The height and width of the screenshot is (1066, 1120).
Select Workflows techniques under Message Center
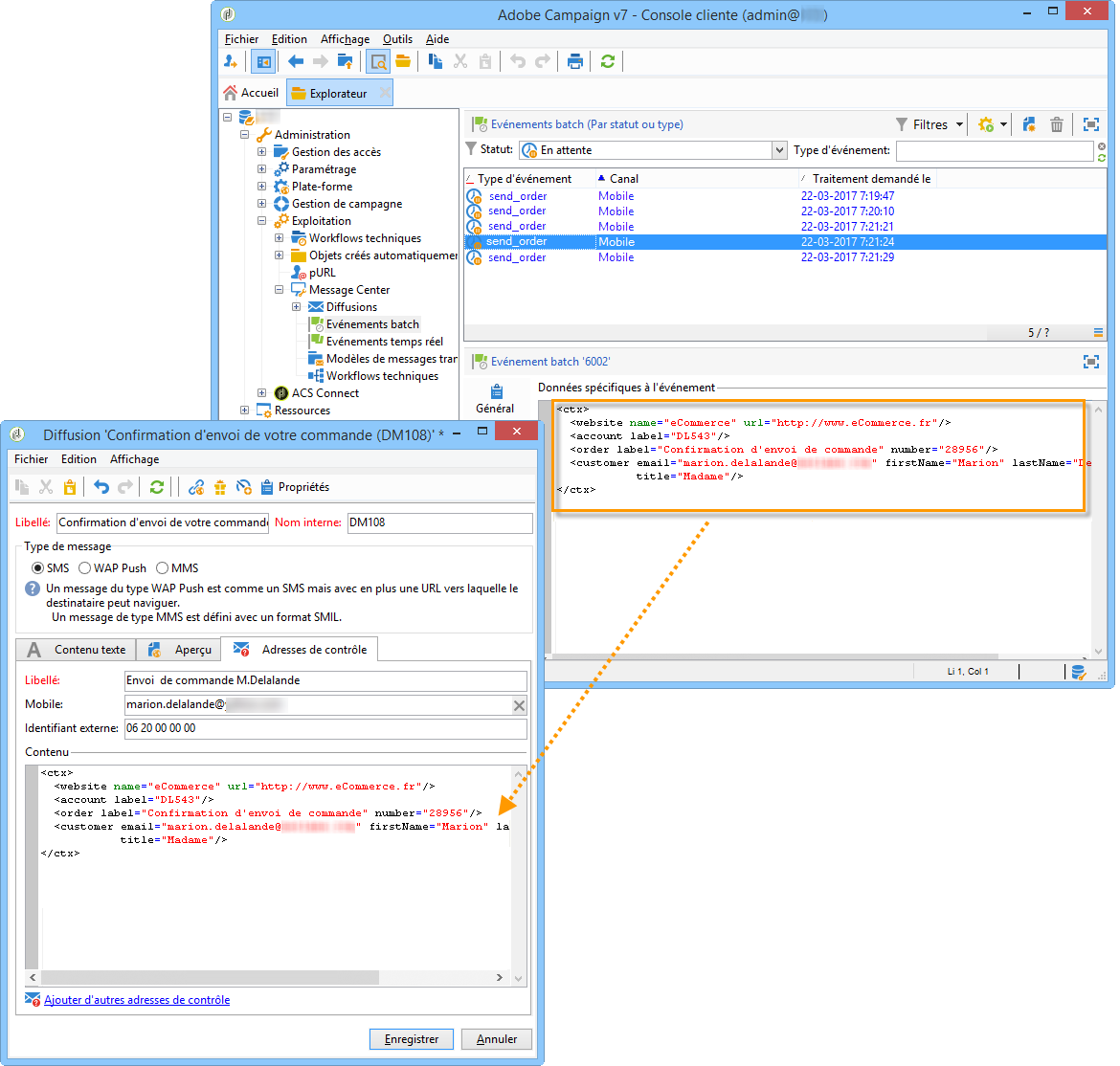point(382,376)
